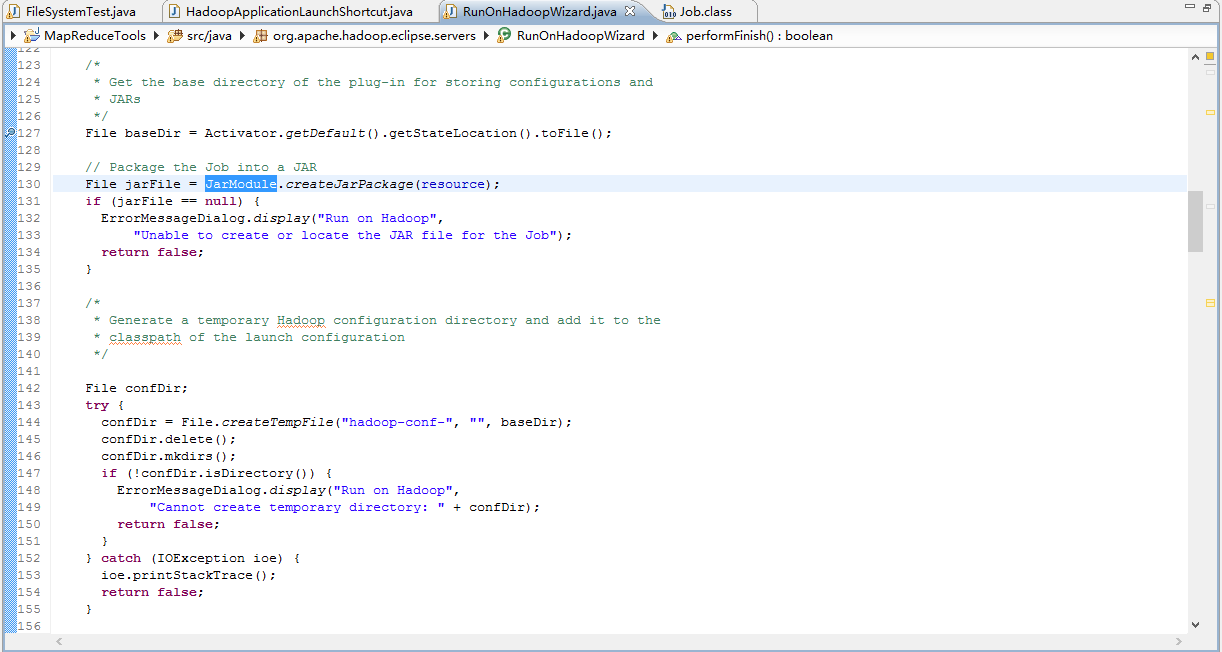The image size is (1222, 652).
Task: Jump to the topmost yellow overview ruler annotation
Action: [x=1209, y=113]
